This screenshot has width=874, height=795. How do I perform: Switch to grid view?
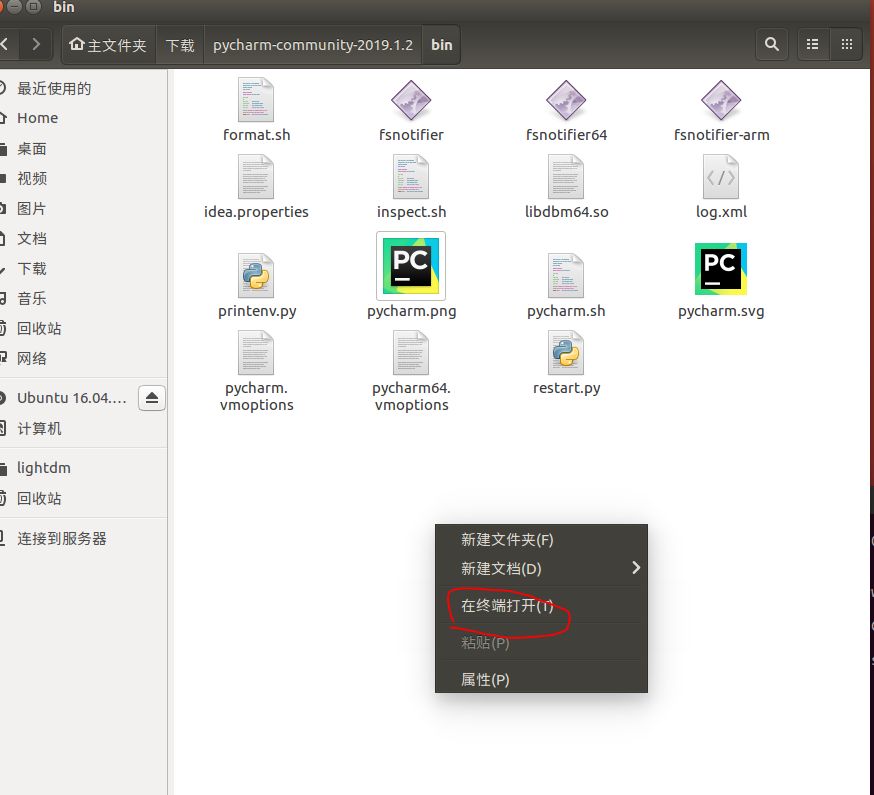(846, 44)
